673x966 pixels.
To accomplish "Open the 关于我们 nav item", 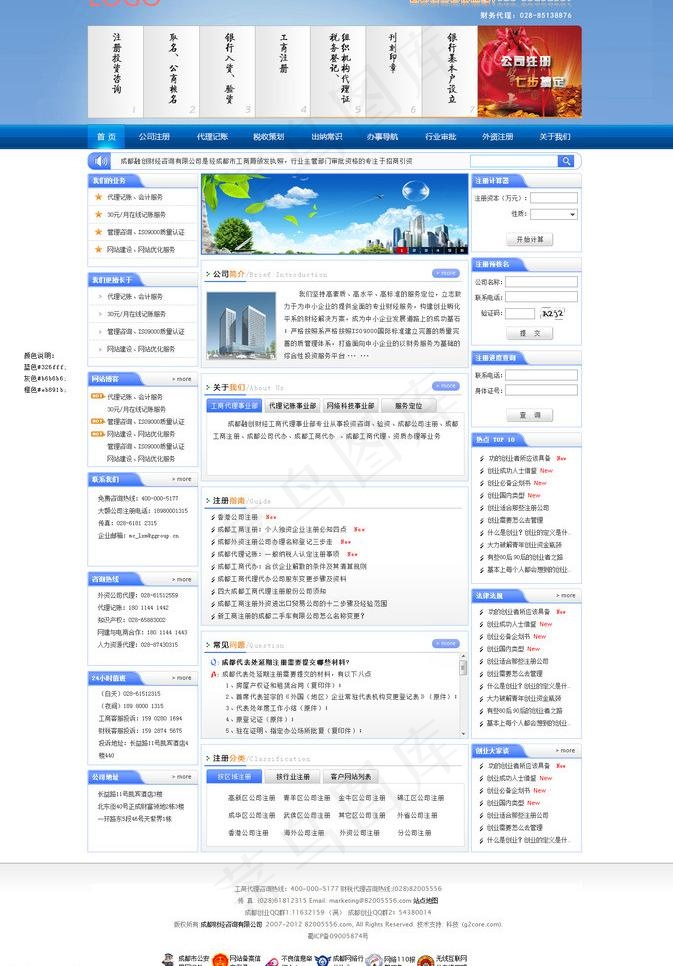I will pos(555,137).
